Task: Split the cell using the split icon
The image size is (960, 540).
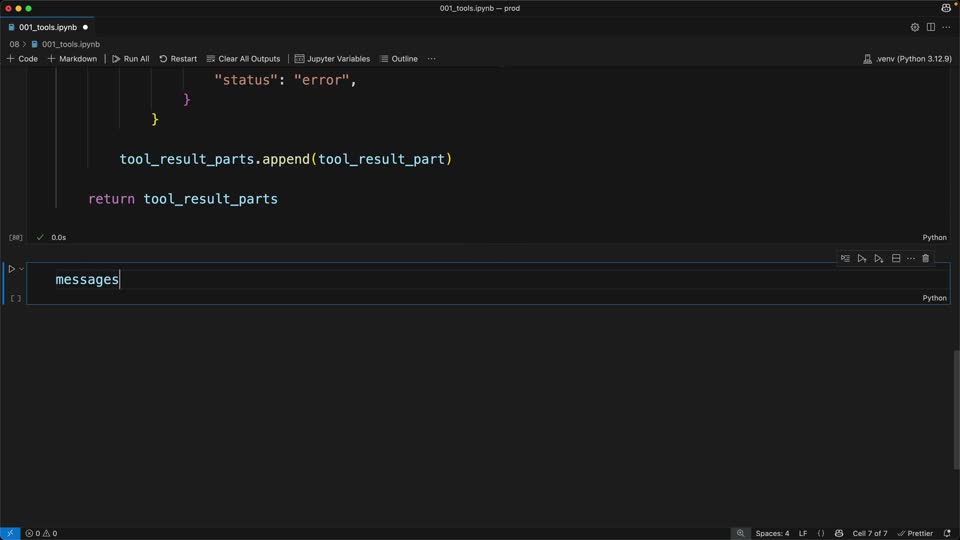Action: click(x=896, y=258)
